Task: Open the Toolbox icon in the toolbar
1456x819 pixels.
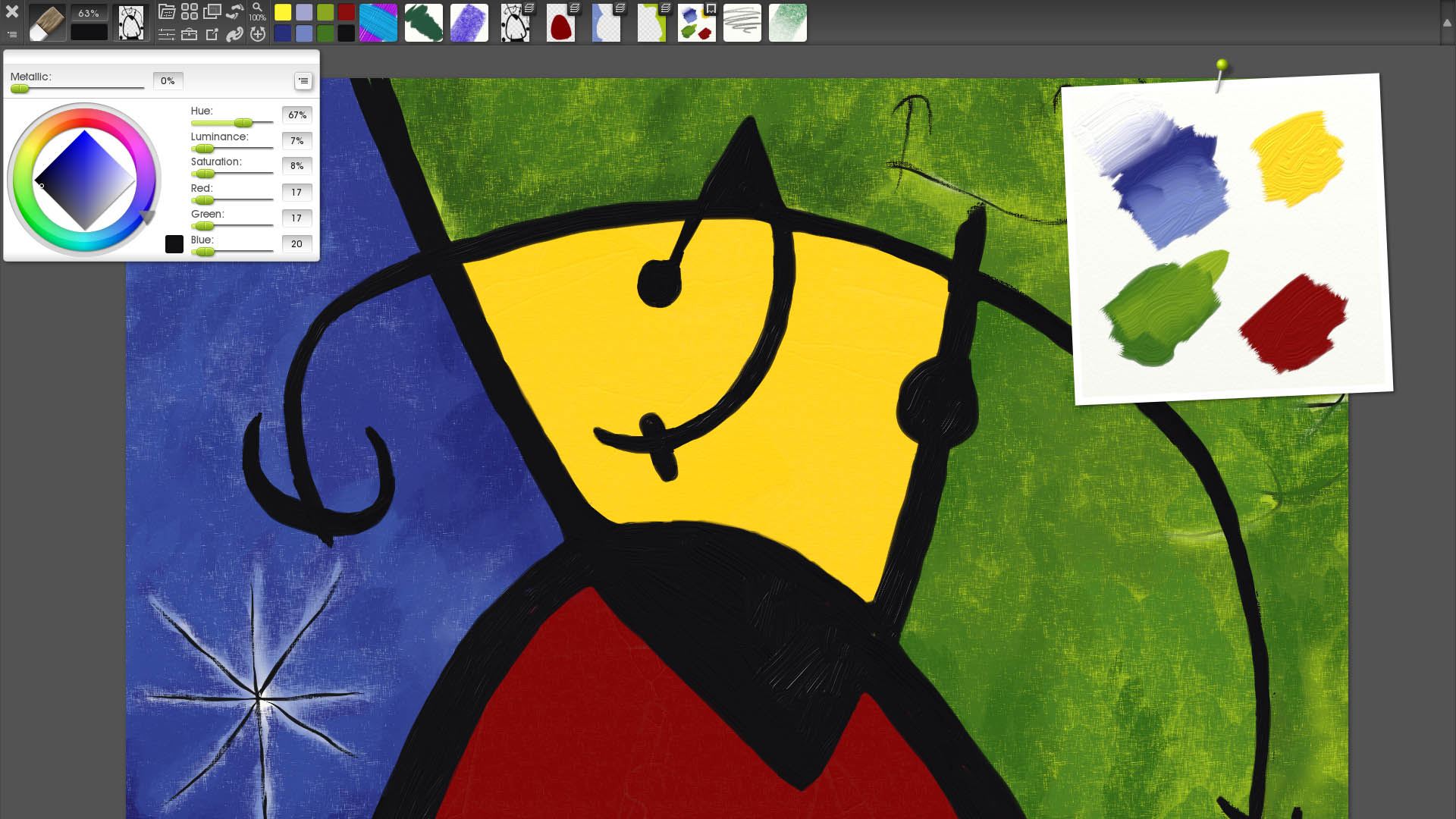Action: point(189,33)
